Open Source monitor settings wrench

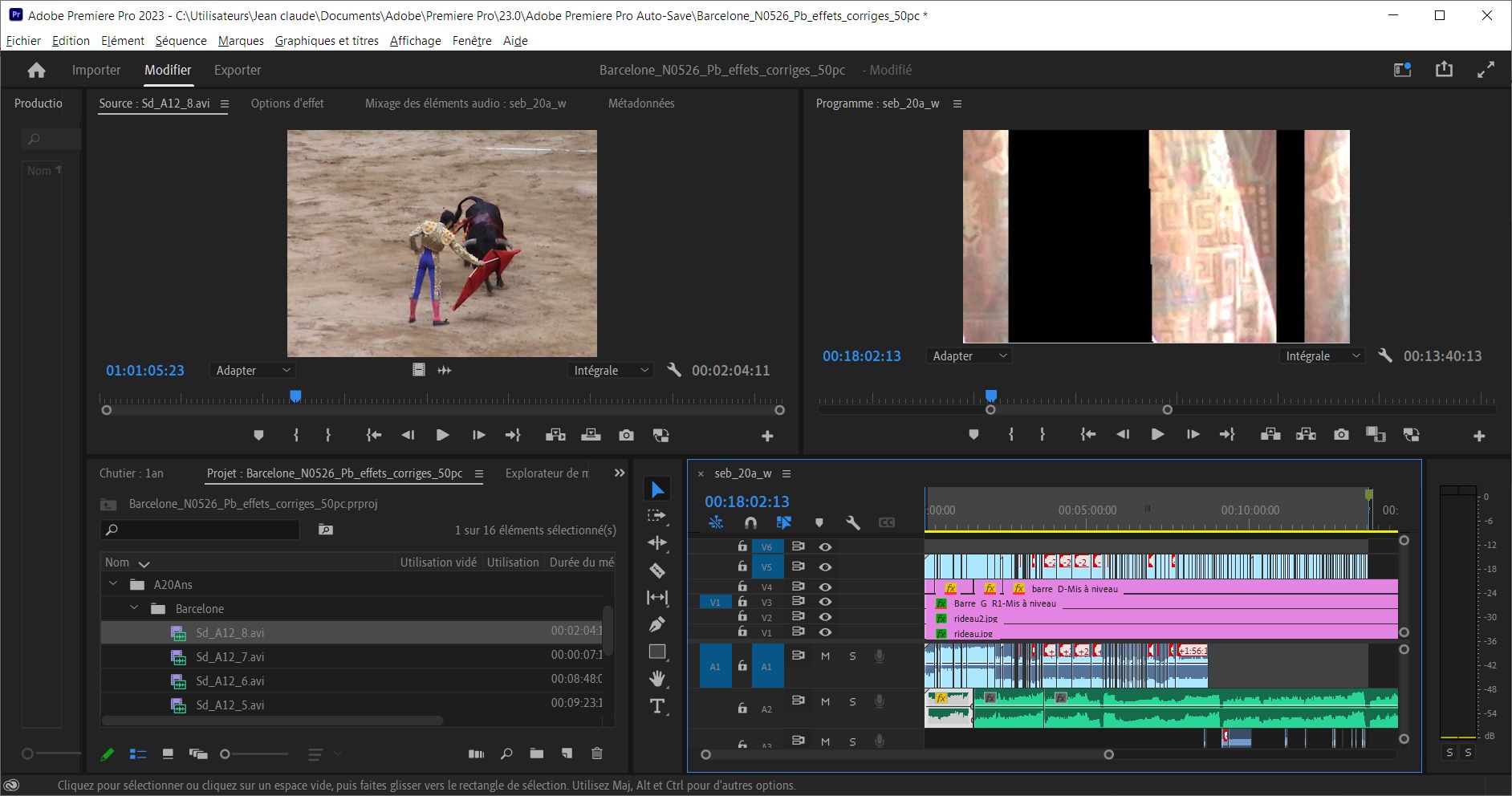click(x=674, y=370)
